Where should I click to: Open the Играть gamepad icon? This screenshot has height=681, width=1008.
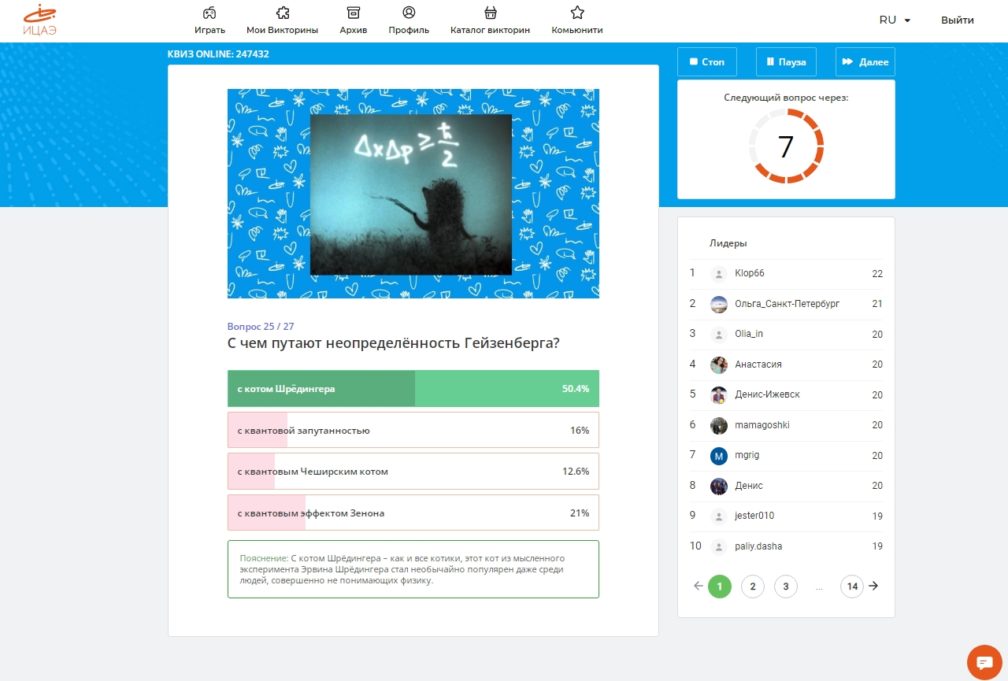click(209, 13)
